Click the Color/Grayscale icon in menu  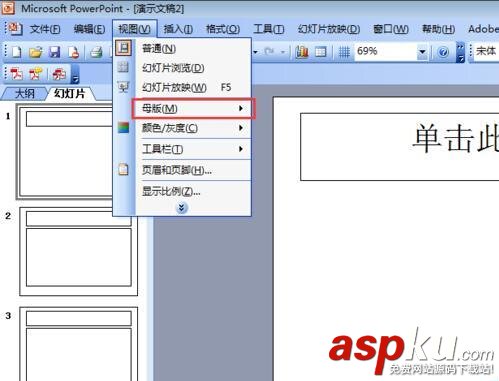point(123,128)
